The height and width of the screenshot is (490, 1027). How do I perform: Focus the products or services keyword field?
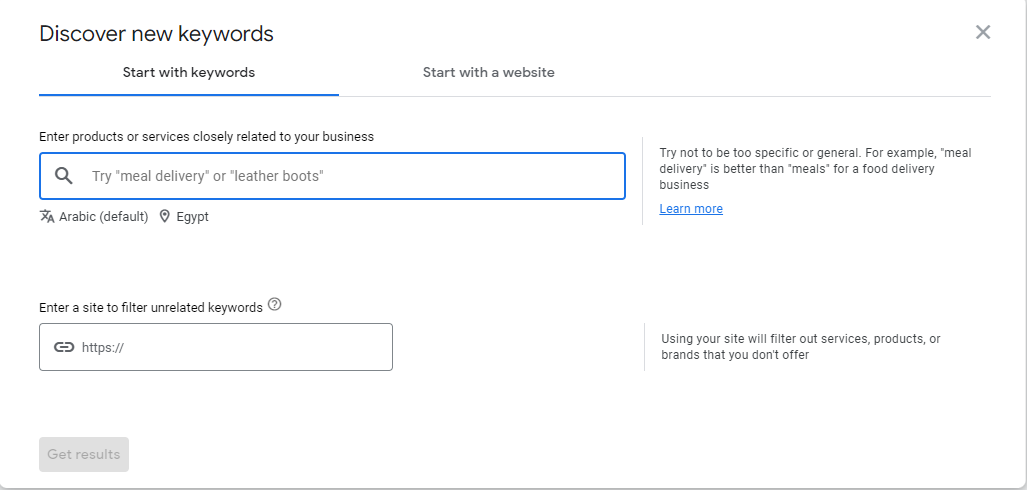click(x=350, y=176)
